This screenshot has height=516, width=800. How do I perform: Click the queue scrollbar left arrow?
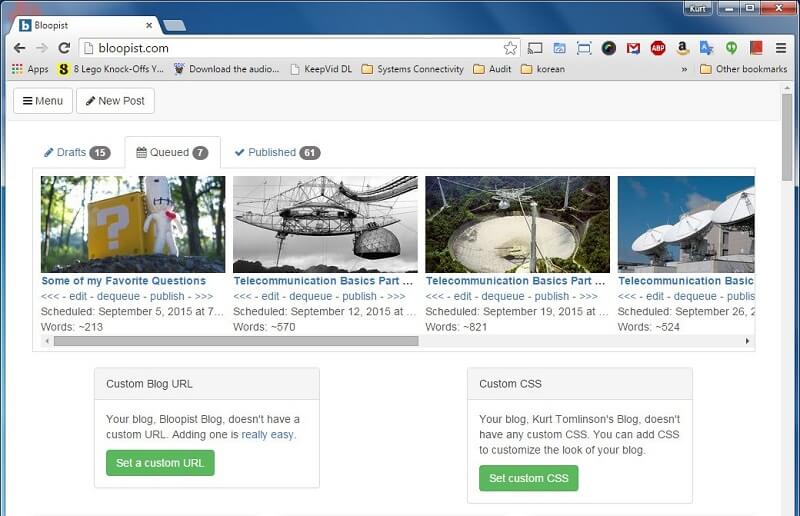[47, 341]
